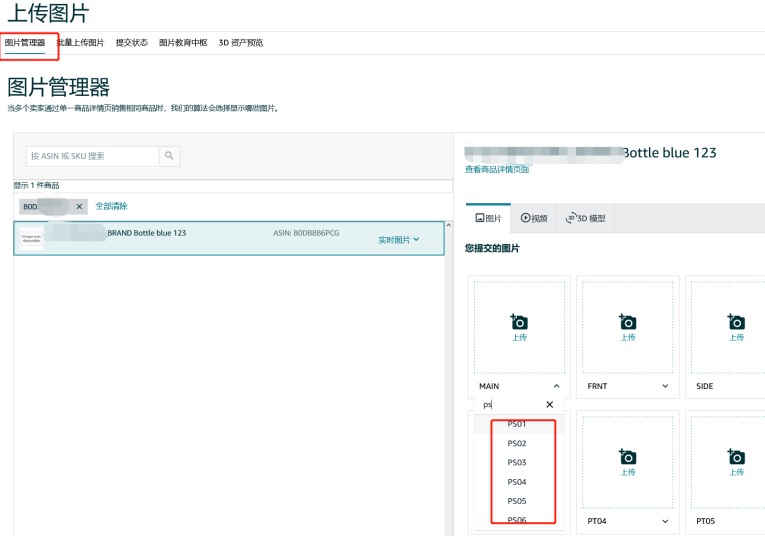Open 查看商品详情页面 link
Screen dimensions: 765x536
pos(497,170)
